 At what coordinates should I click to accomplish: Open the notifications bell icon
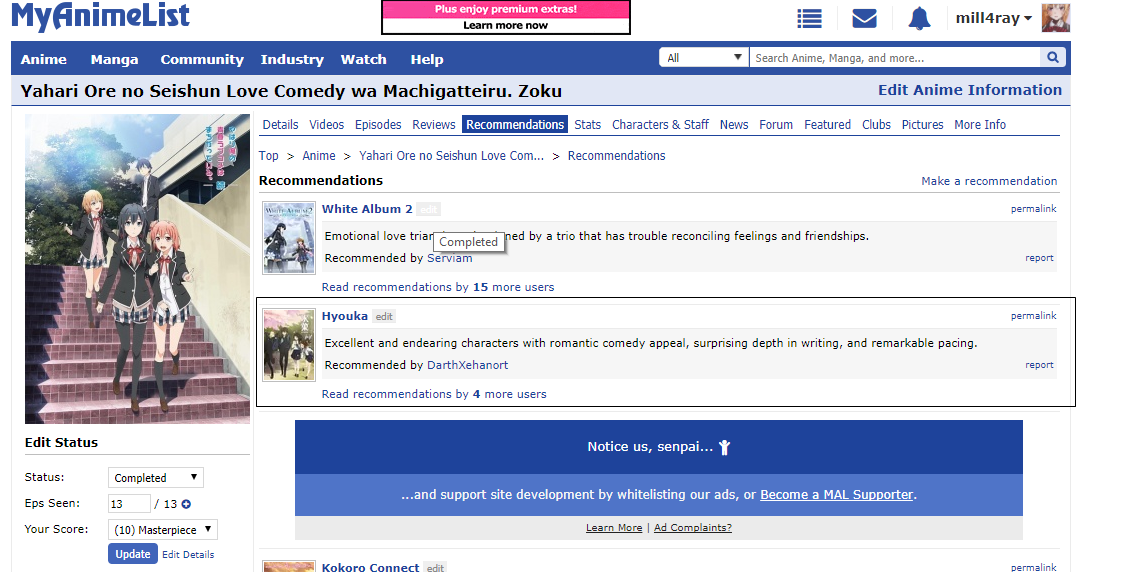tap(919, 18)
